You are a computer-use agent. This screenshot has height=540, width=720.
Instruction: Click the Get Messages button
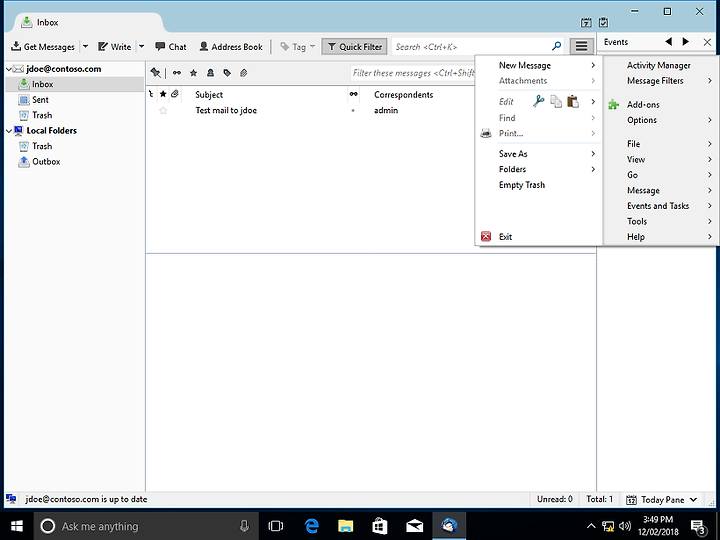pyautogui.click(x=43, y=46)
